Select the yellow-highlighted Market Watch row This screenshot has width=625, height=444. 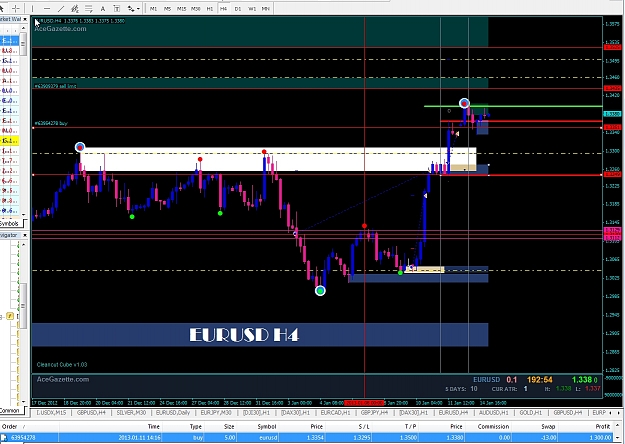(x=10, y=141)
